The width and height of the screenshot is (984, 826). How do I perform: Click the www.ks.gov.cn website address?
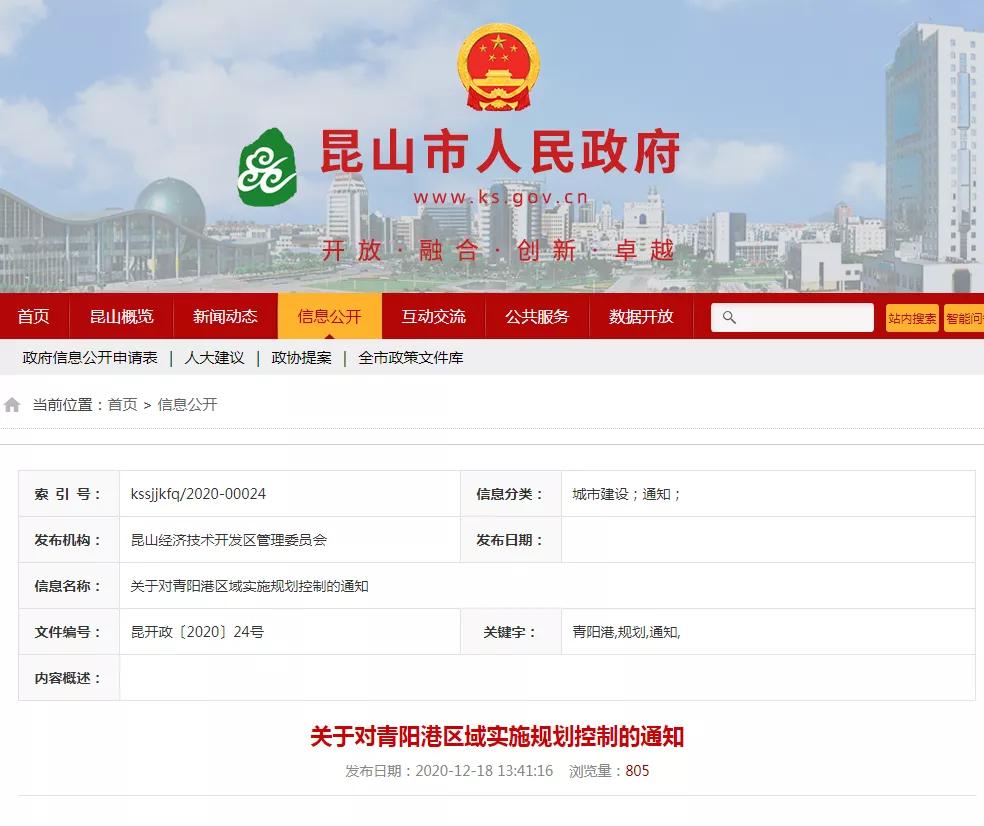pos(504,193)
